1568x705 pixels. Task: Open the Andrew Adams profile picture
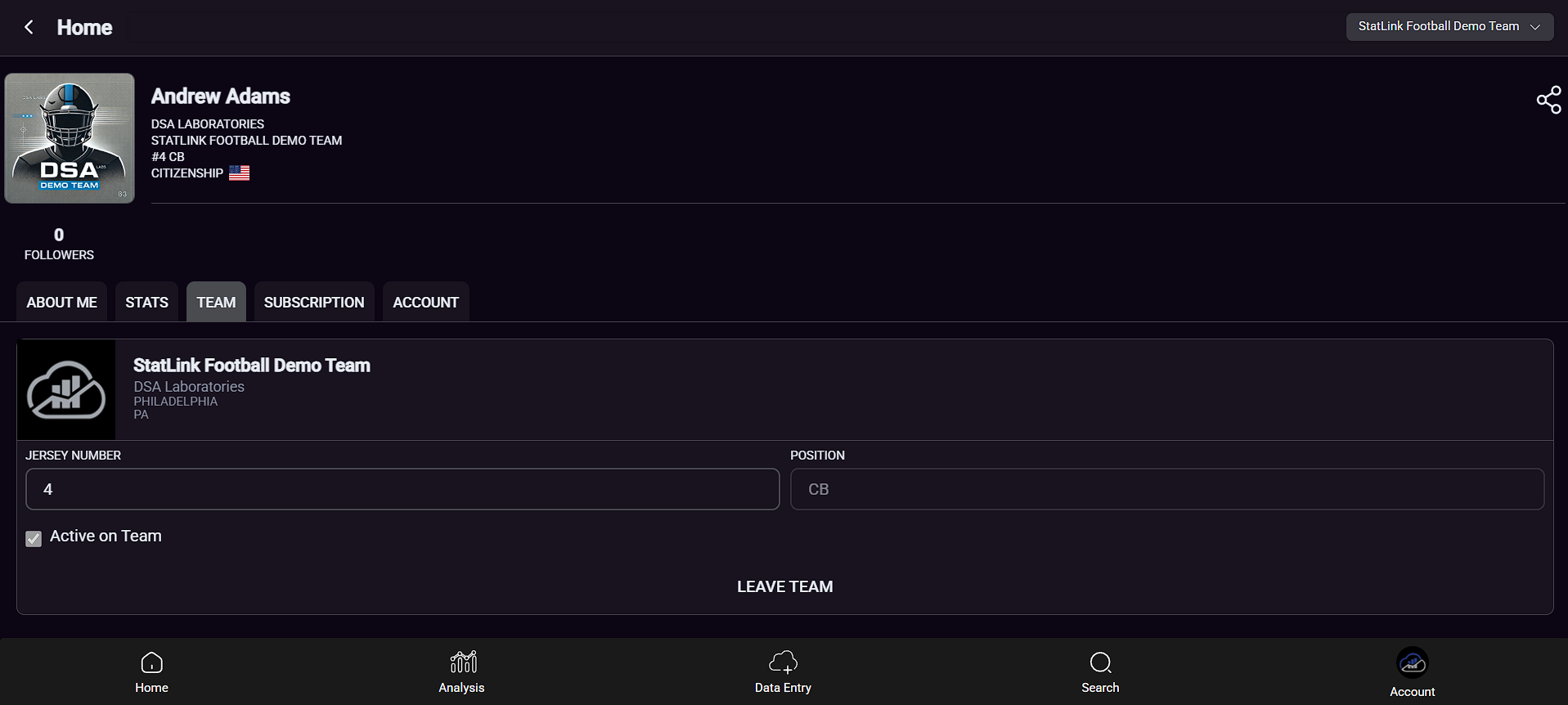[70, 138]
